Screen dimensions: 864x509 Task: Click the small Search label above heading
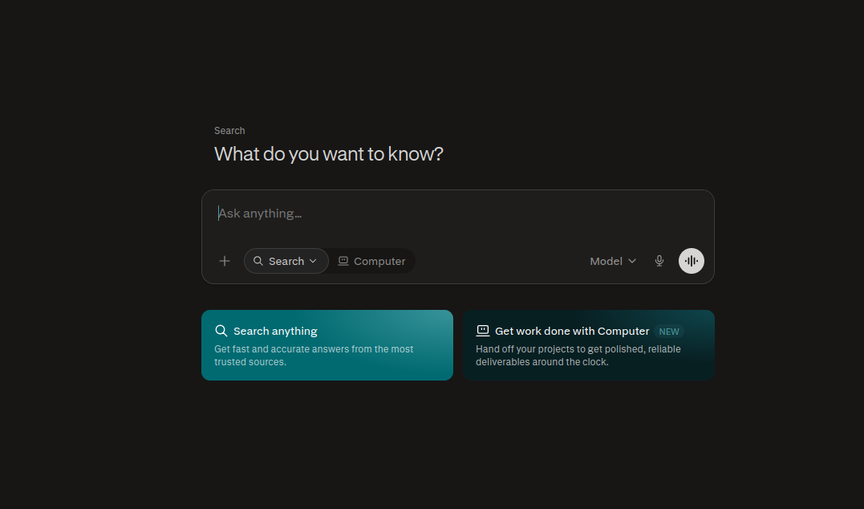[230, 131]
